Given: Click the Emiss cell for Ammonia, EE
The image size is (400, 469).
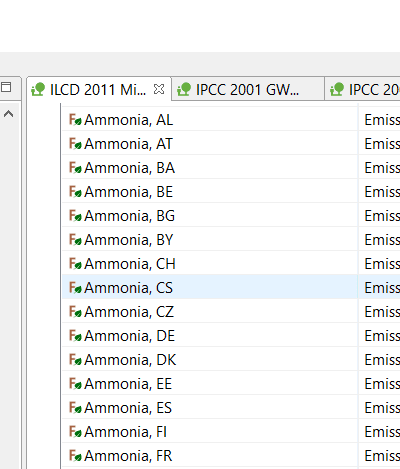Looking at the screenshot, I should pyautogui.click(x=379, y=384).
